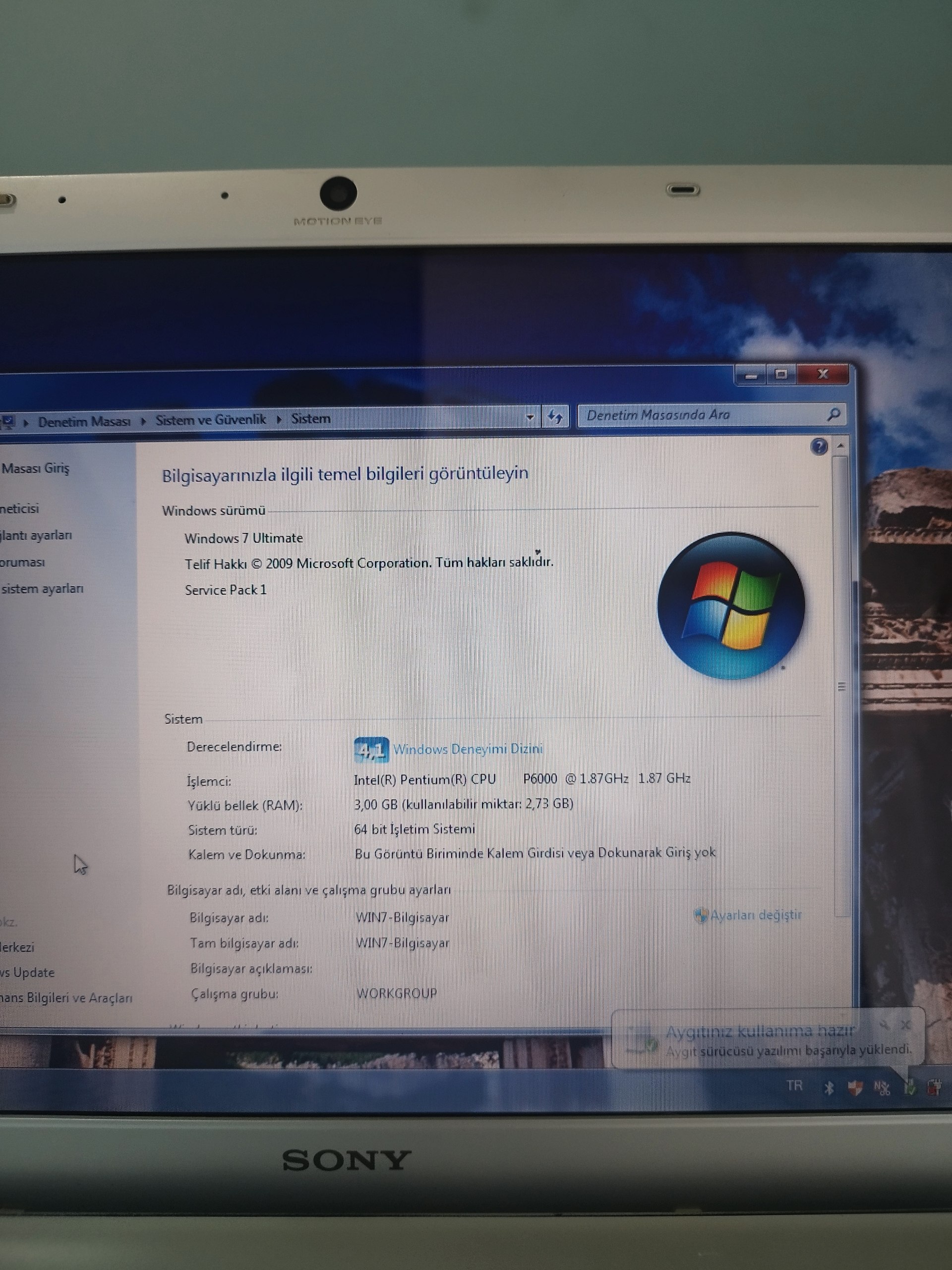Click the Windows 7 Ultimate text
The image size is (952, 1270).
point(243,538)
